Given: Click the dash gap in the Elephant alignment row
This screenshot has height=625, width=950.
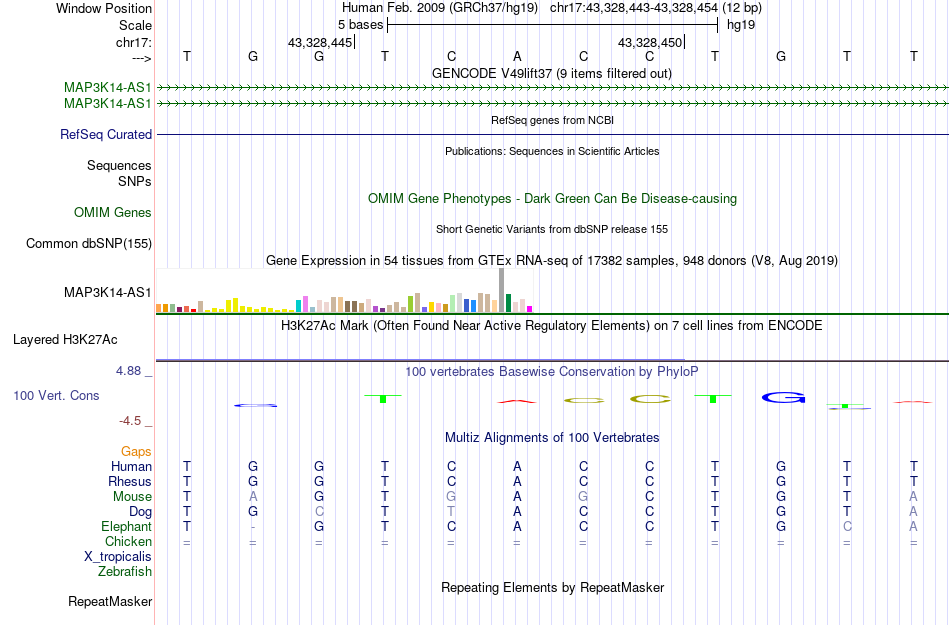Looking at the screenshot, I should (x=253, y=527).
